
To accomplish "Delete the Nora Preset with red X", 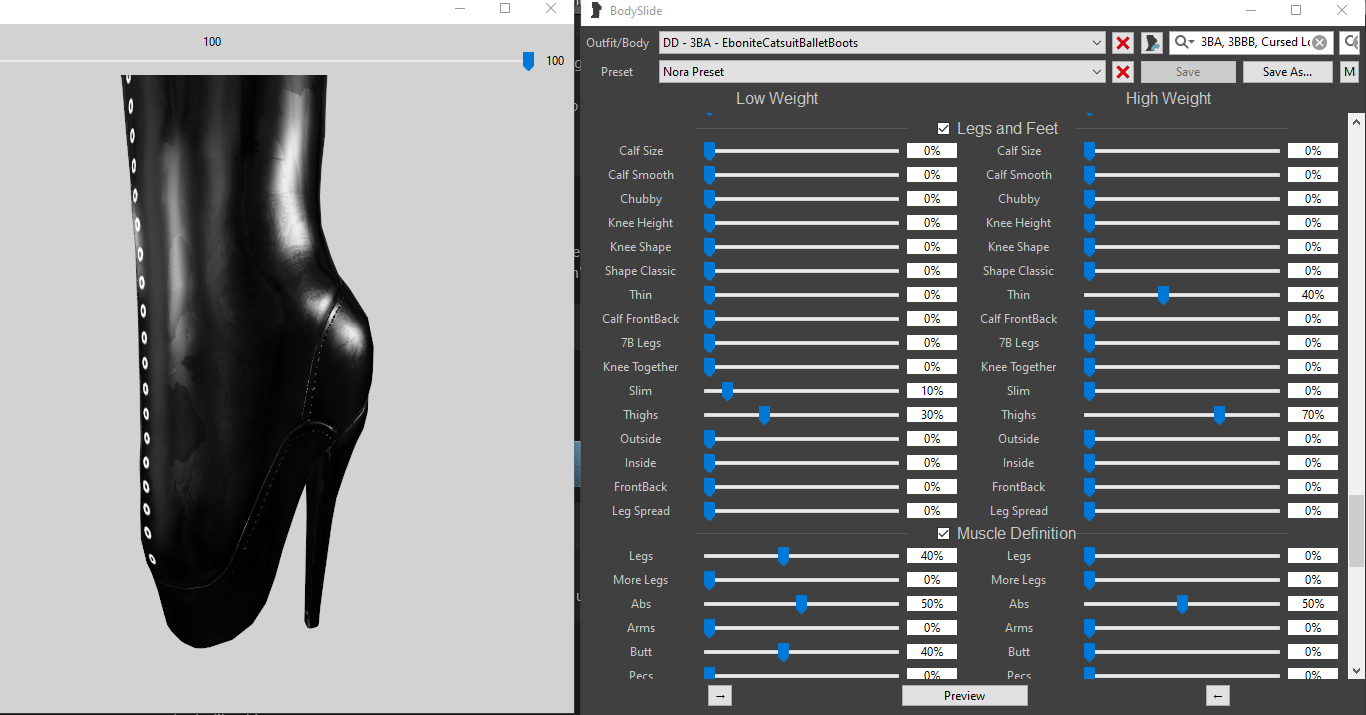I will [x=1123, y=72].
